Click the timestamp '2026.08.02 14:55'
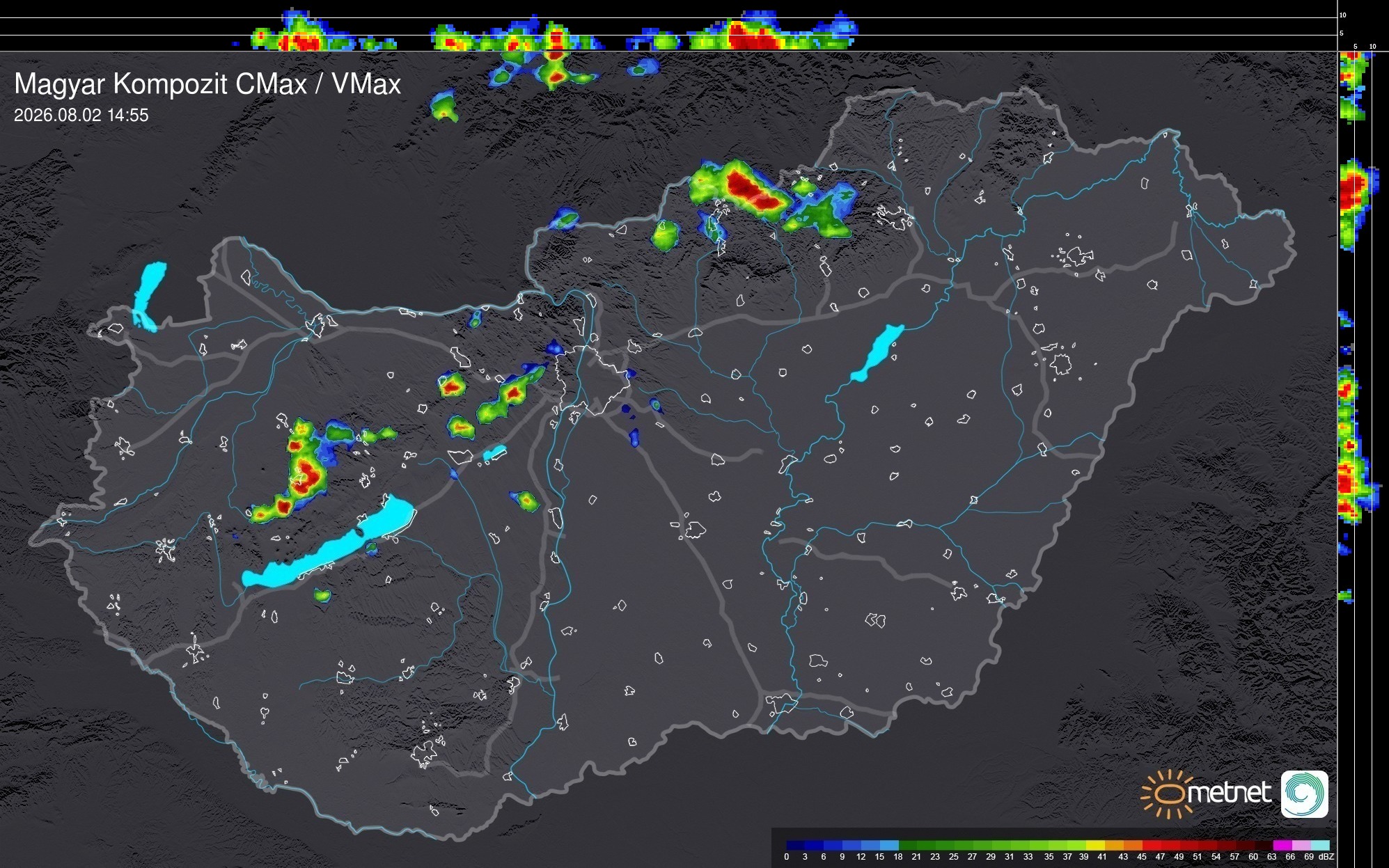 (x=81, y=116)
